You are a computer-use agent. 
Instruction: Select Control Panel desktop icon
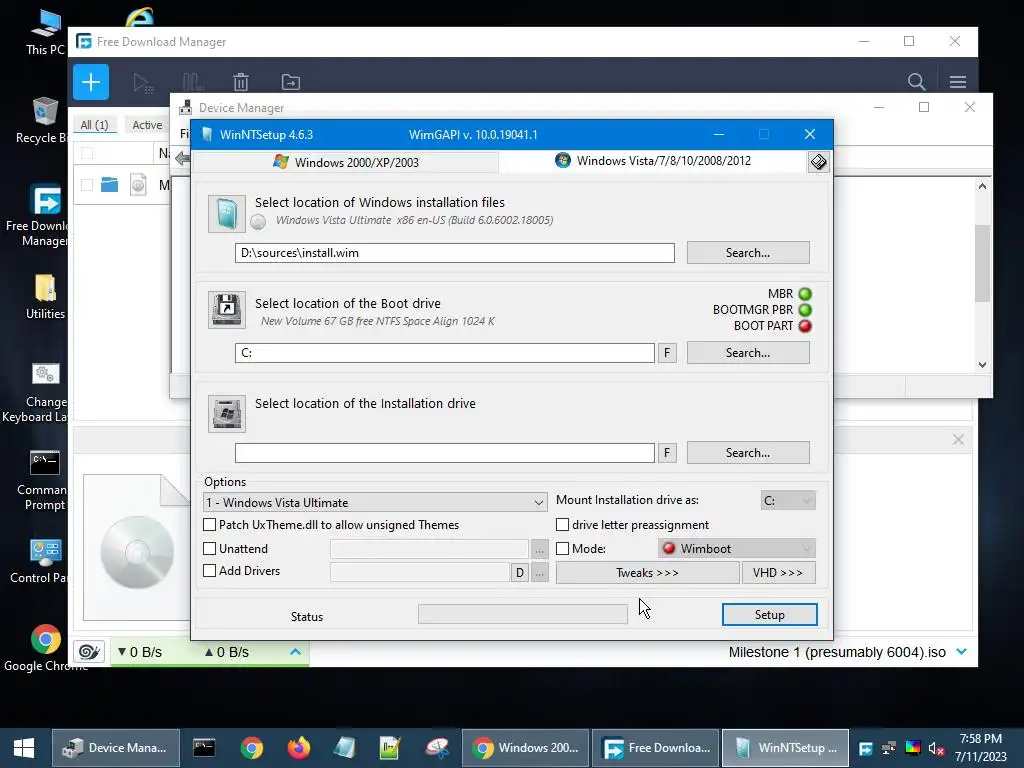coord(43,562)
